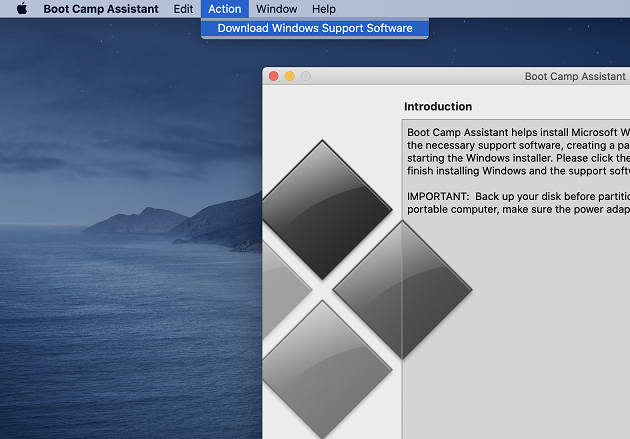630x439 pixels.
Task: Open the Apple menu
Action: pyautogui.click(x=22, y=8)
